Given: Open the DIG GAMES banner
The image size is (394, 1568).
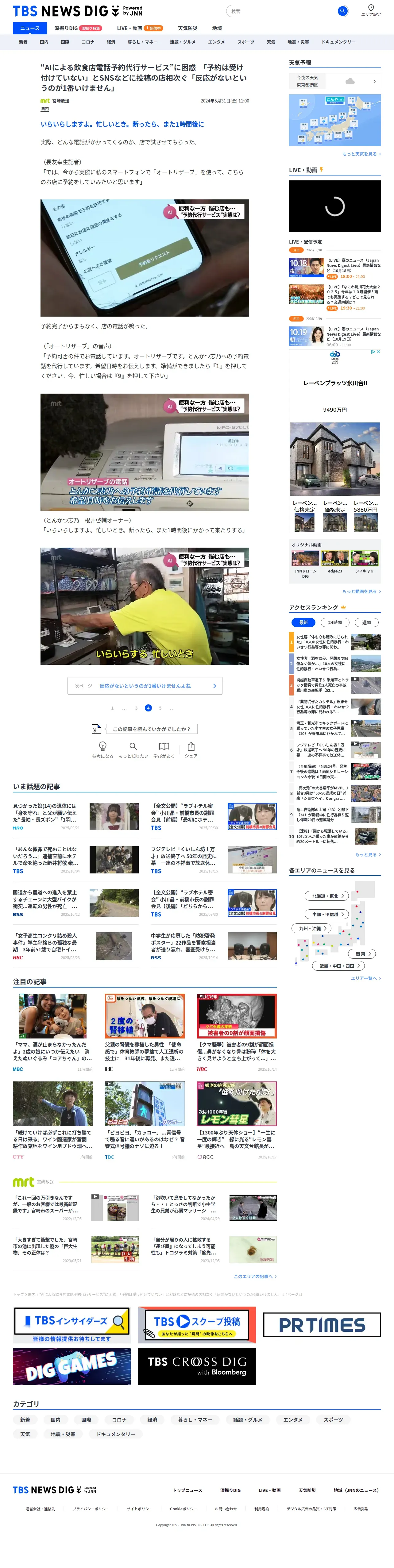Looking at the screenshot, I should click(72, 1366).
